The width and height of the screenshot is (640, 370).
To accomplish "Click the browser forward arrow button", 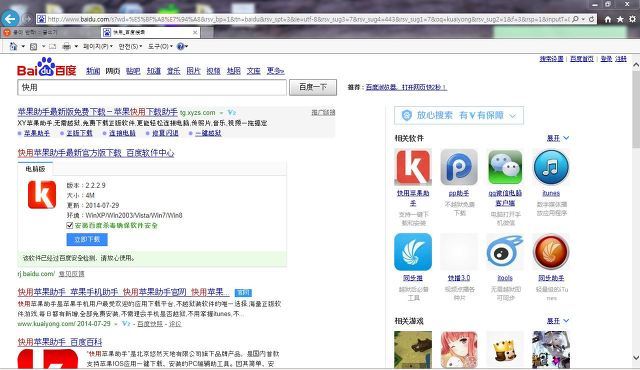I will (x=27, y=19).
